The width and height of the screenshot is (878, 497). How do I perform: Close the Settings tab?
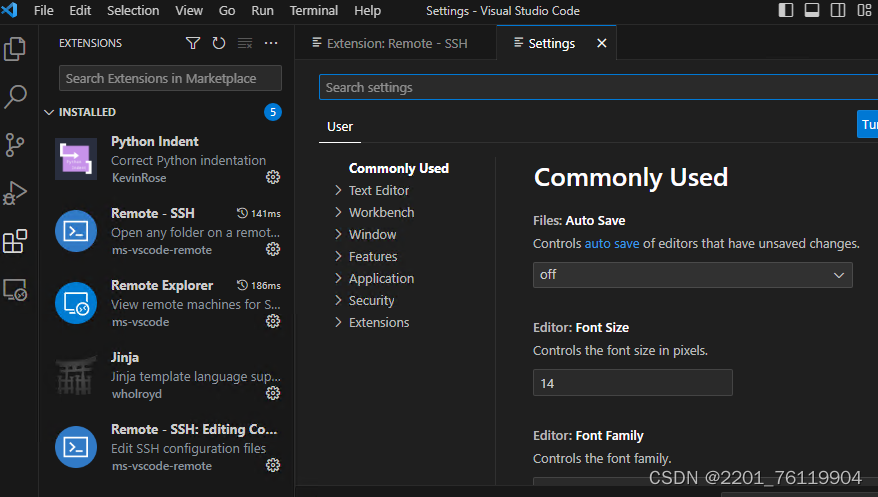(601, 43)
